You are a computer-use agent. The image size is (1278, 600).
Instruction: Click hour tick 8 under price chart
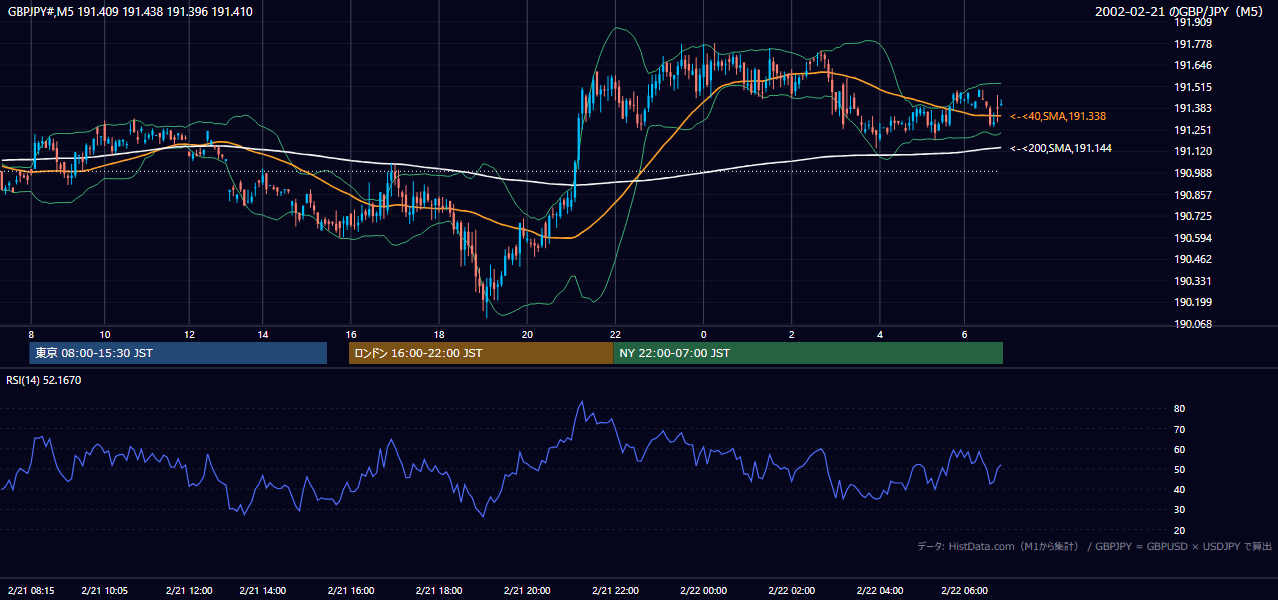click(31, 334)
